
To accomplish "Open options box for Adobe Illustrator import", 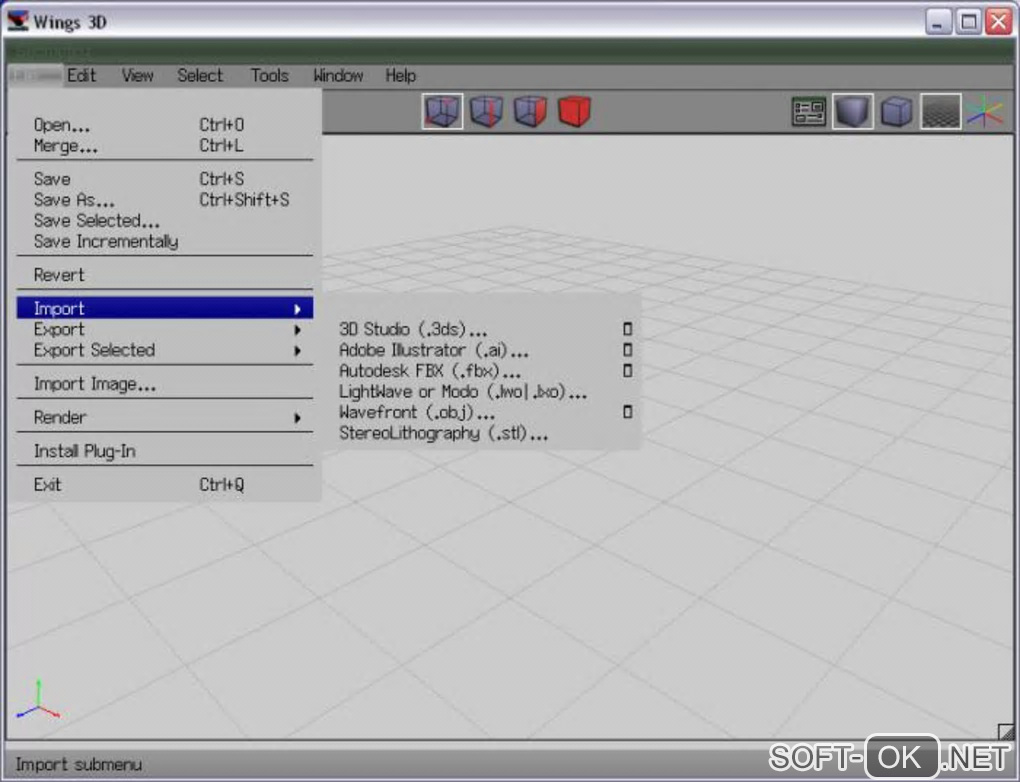I will click(x=628, y=350).
